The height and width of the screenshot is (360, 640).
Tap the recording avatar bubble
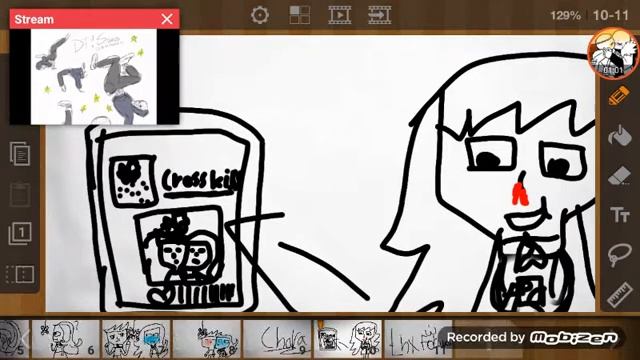tap(613, 53)
